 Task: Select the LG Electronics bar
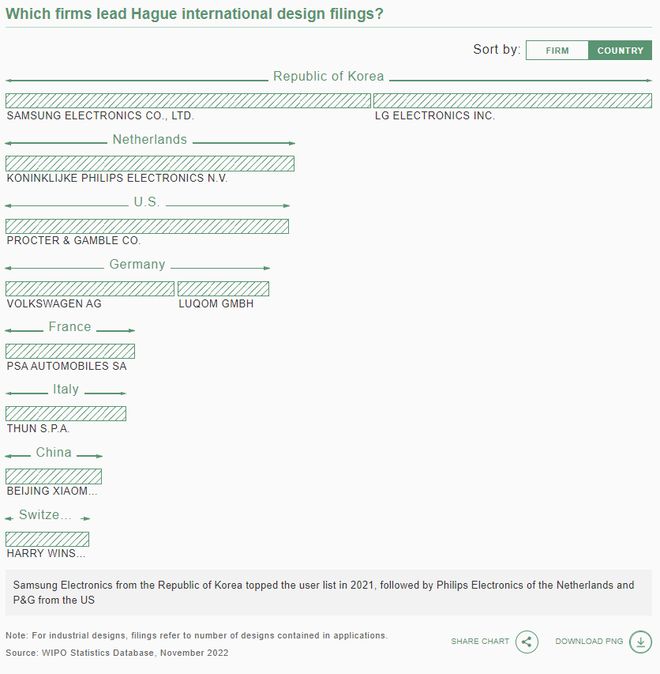(x=513, y=101)
